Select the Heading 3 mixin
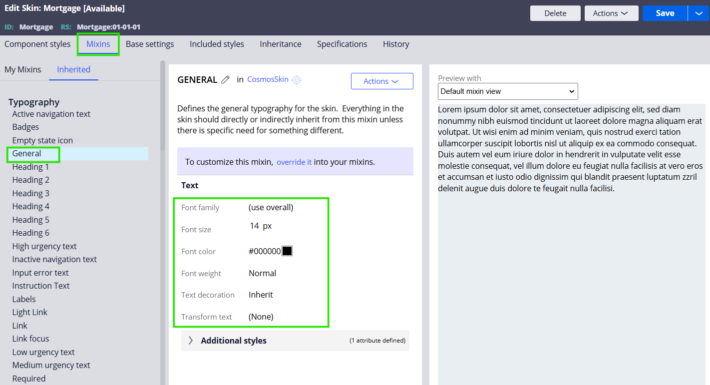 (30, 193)
